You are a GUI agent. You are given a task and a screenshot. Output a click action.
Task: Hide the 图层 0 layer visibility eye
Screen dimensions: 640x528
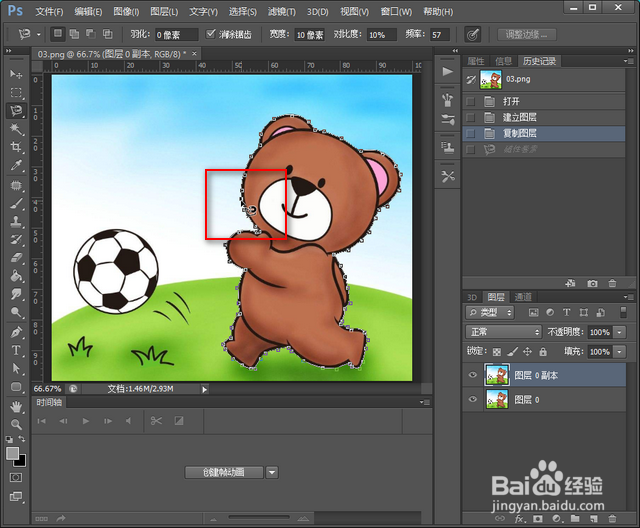tap(473, 399)
